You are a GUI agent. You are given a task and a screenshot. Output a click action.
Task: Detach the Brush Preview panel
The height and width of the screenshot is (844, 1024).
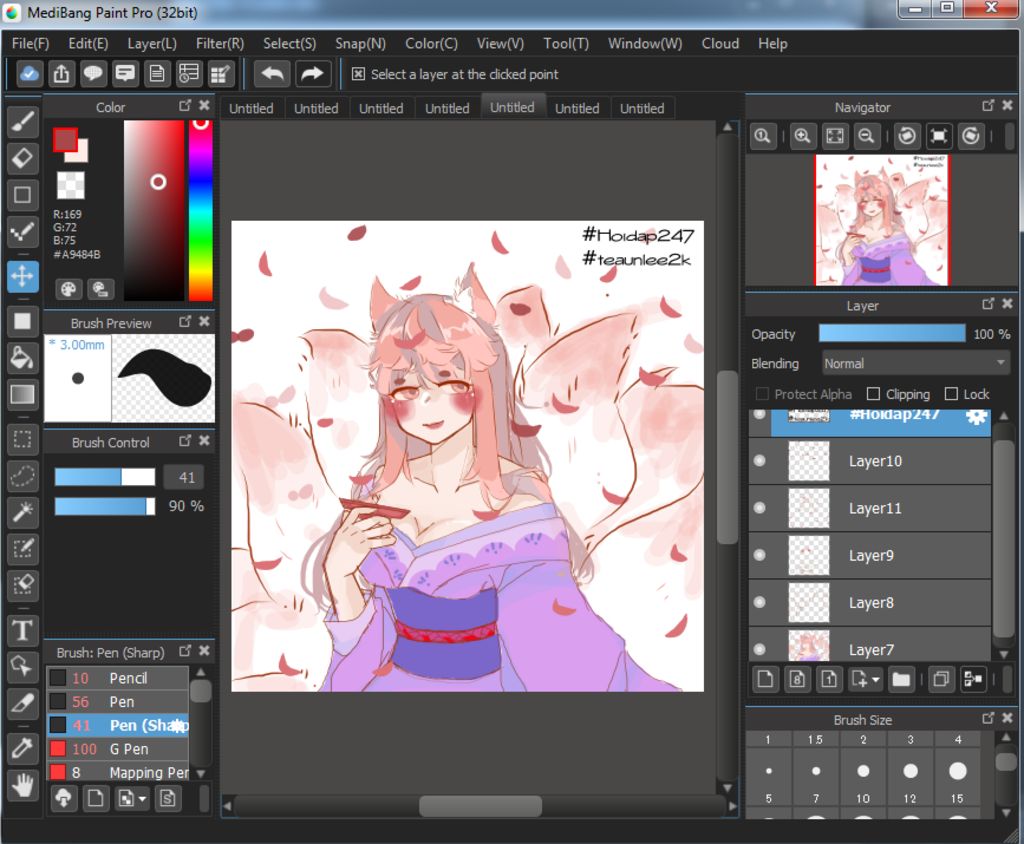pyautogui.click(x=185, y=321)
